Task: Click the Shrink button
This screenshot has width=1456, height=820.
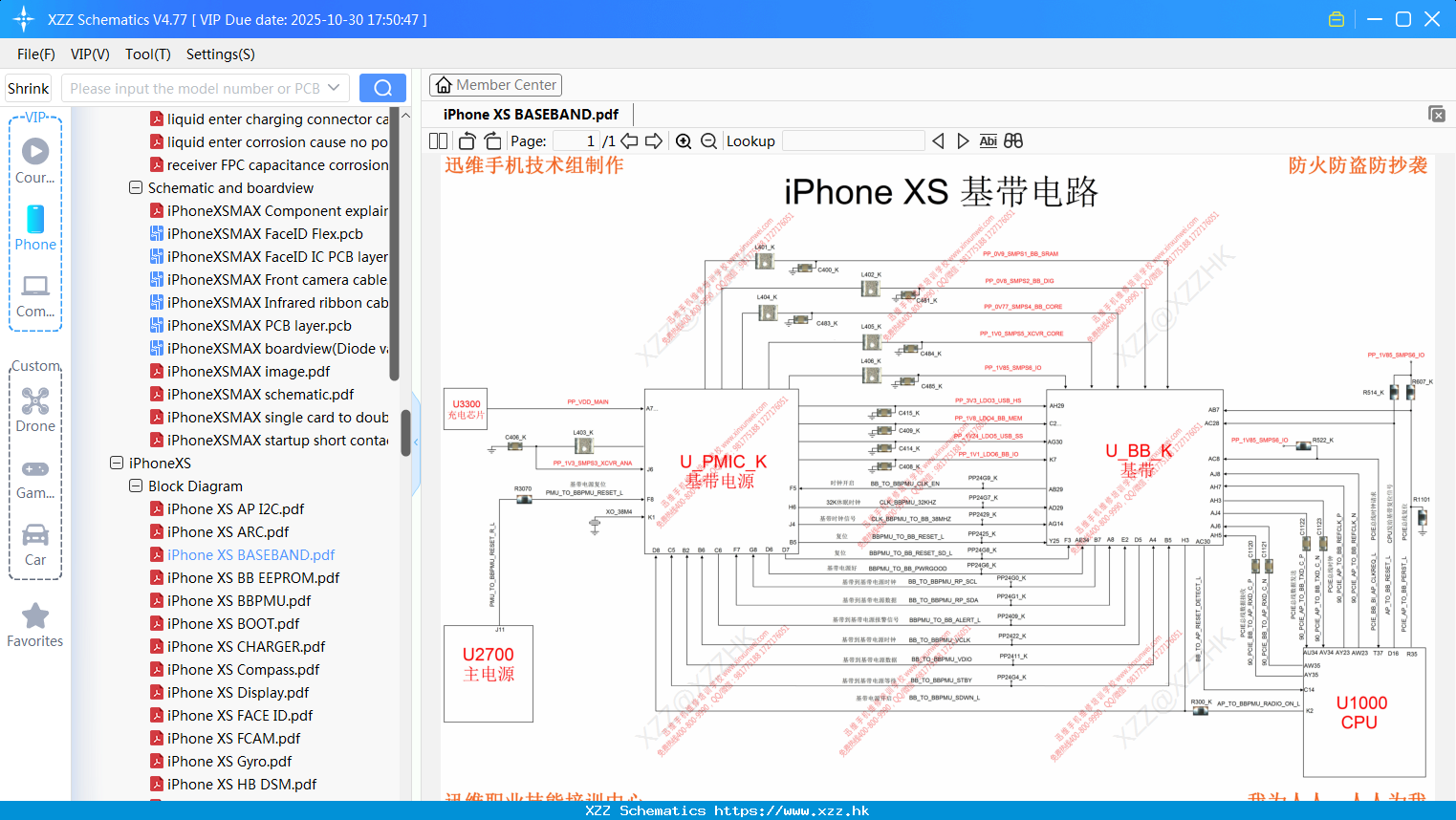Action: click(x=29, y=88)
